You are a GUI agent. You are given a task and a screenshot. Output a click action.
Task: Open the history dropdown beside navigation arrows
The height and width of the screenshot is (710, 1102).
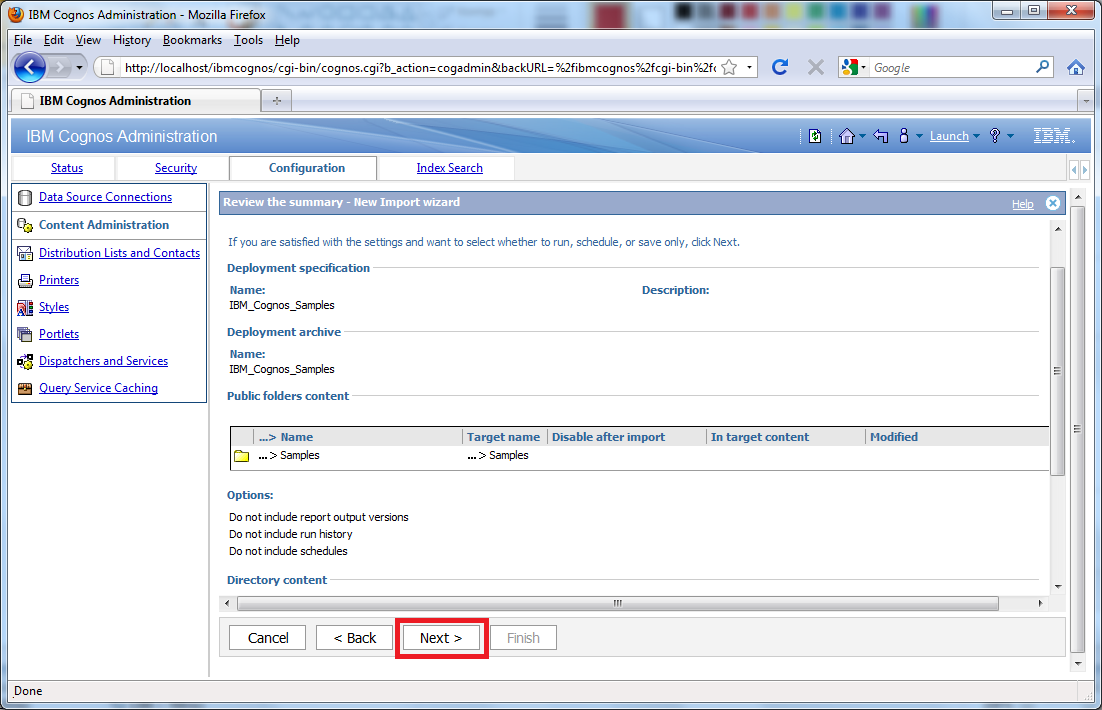point(79,68)
